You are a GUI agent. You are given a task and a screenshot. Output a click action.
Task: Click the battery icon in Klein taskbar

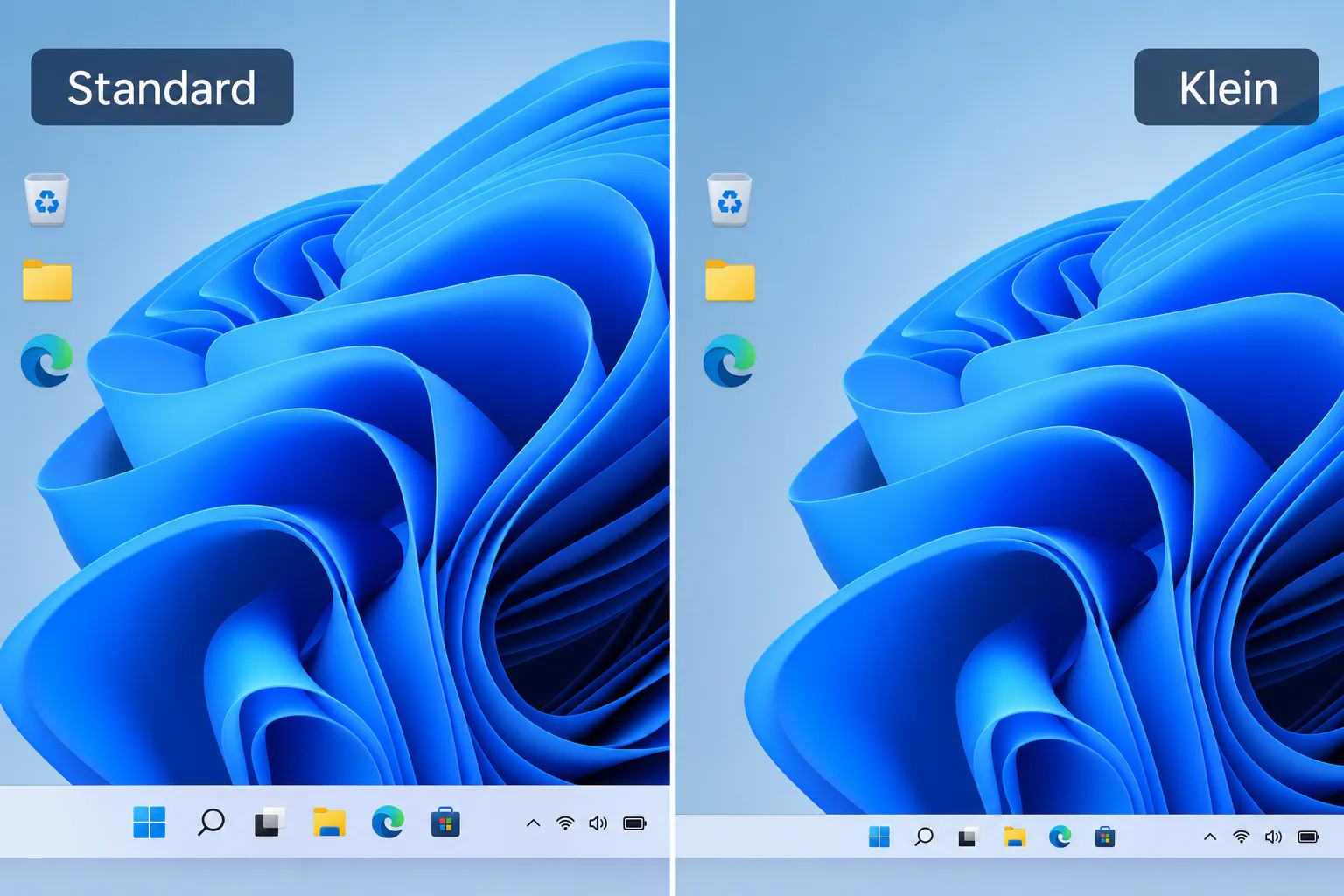pyautogui.click(x=1308, y=837)
